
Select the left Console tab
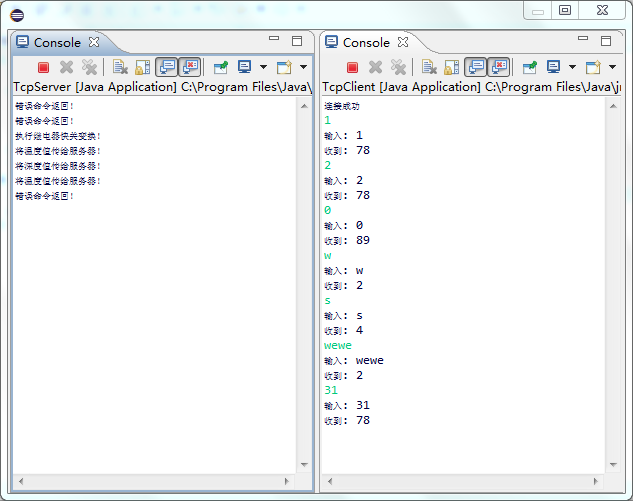coord(57,42)
